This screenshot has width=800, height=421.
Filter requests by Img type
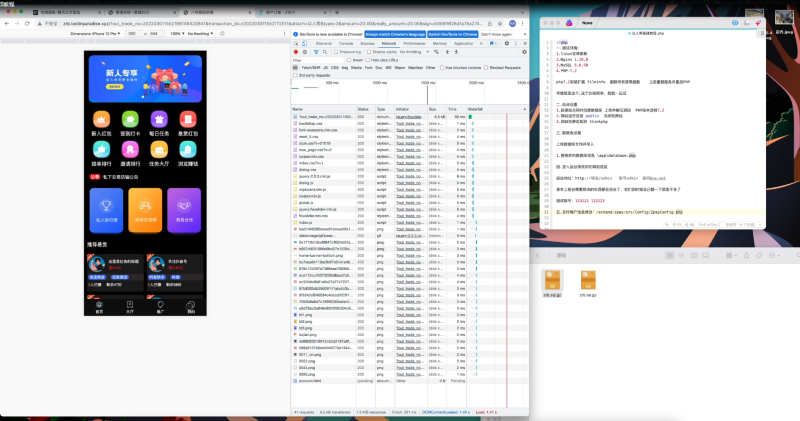345,67
